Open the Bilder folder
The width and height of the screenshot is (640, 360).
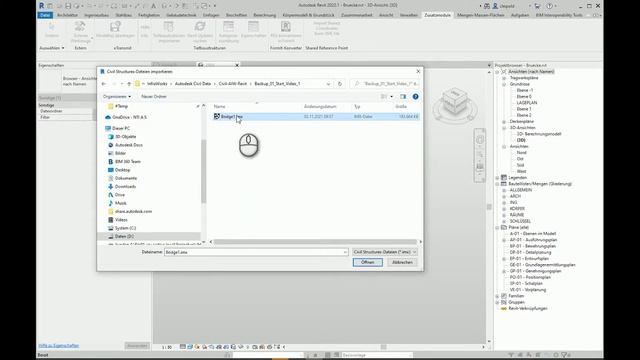pyautogui.click(x=117, y=153)
